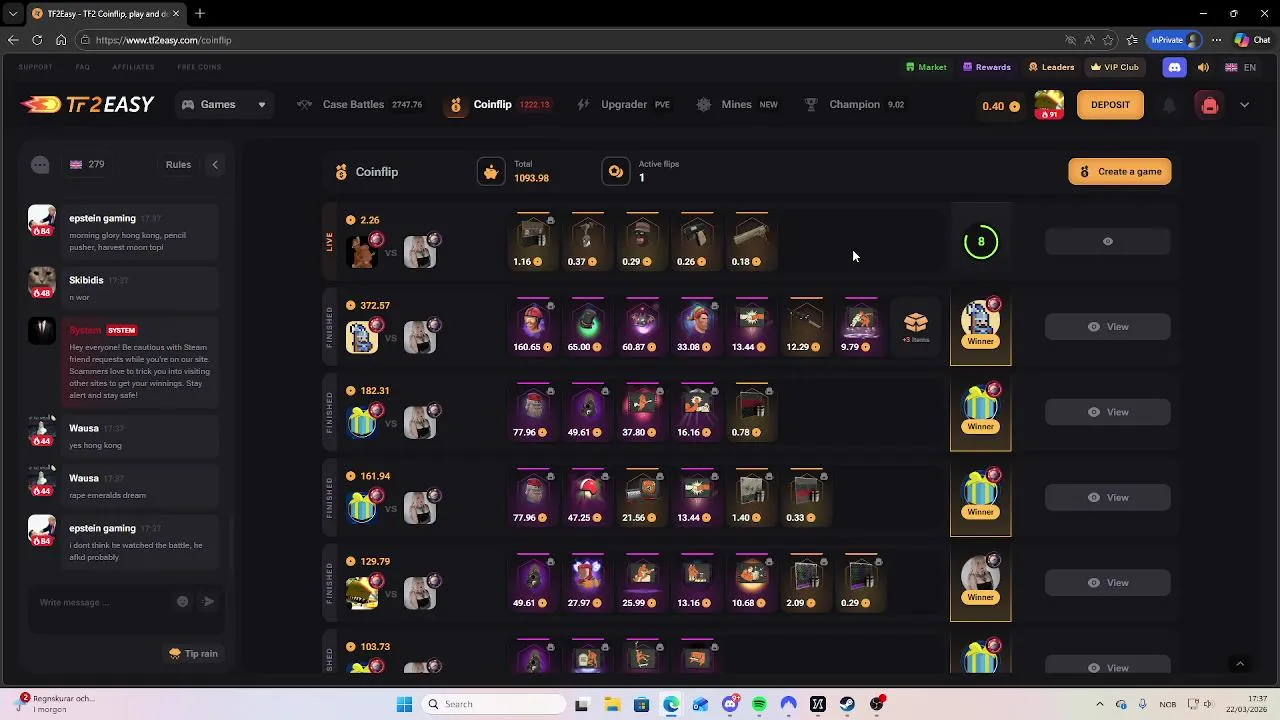Screen dimensions: 1280x720
Task: Click the 160.65 item in 372.57 game
Action: tap(534, 327)
